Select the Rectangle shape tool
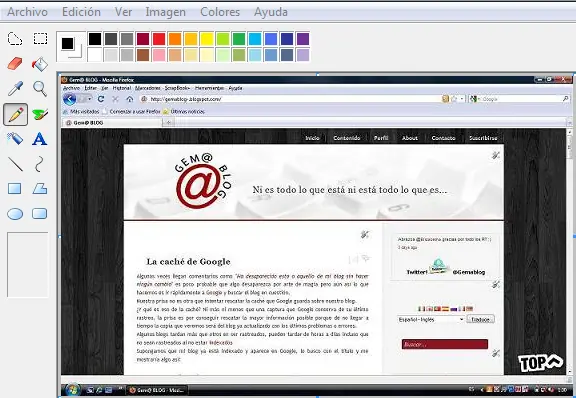 pos(15,189)
